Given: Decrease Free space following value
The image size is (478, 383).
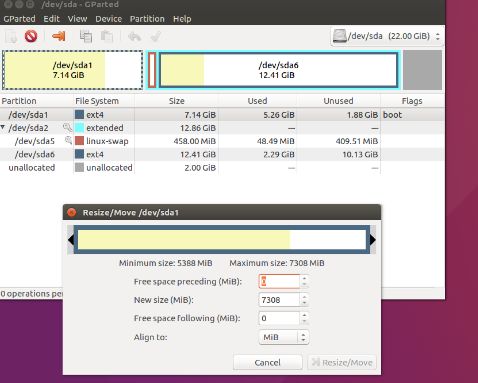Looking at the screenshot, I should 304,322.
